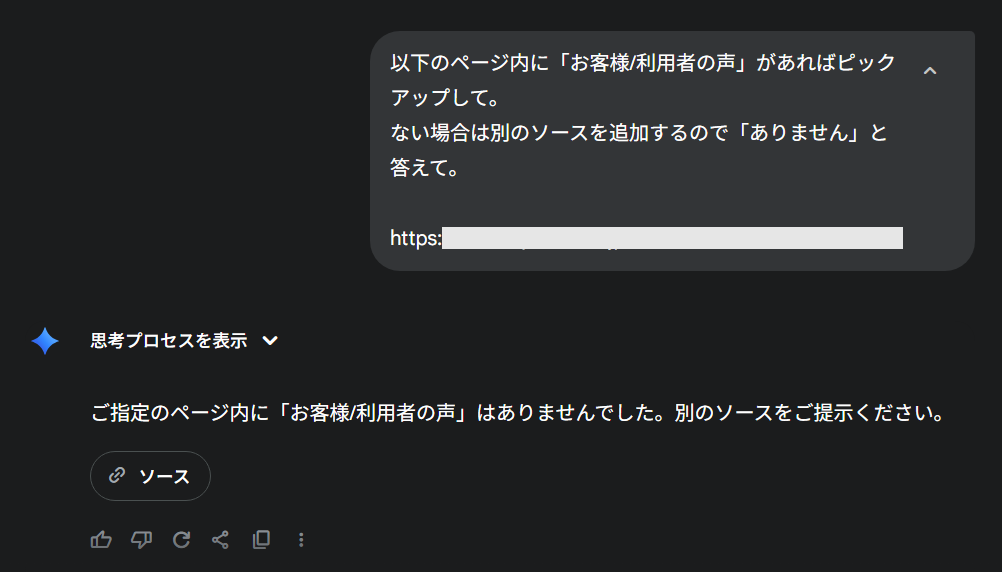Click the redacted URL bar in the prompt
The width and height of the screenshot is (1002, 572).
pyautogui.click(x=672, y=238)
